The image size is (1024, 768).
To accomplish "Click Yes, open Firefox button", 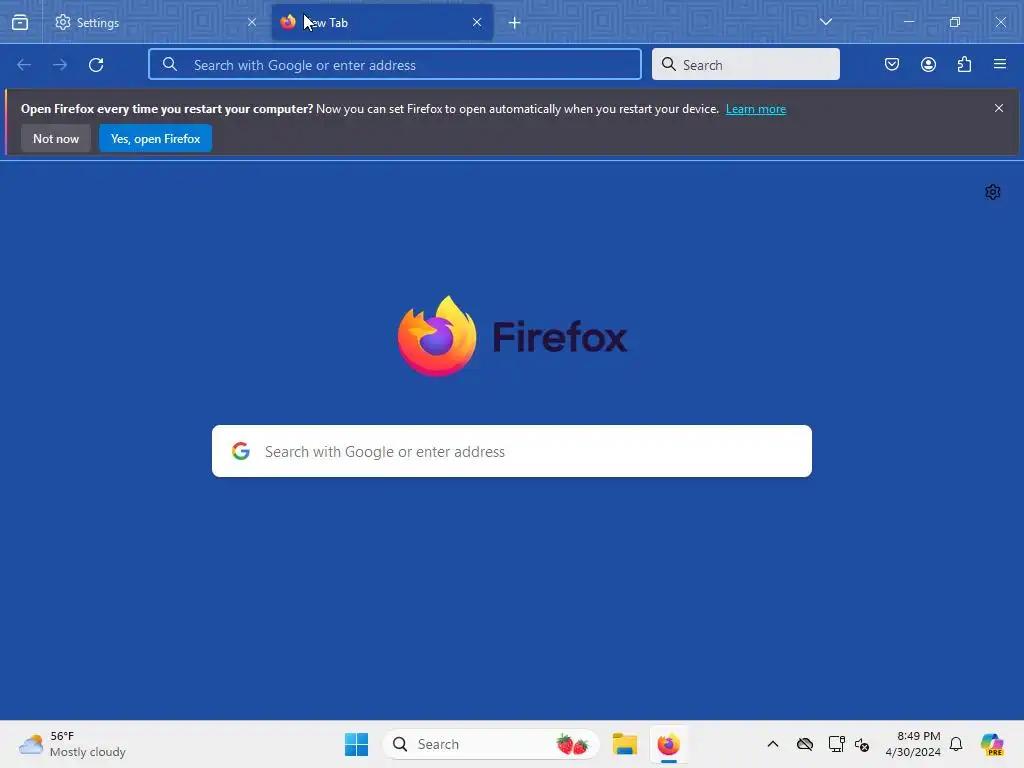I will coord(155,138).
